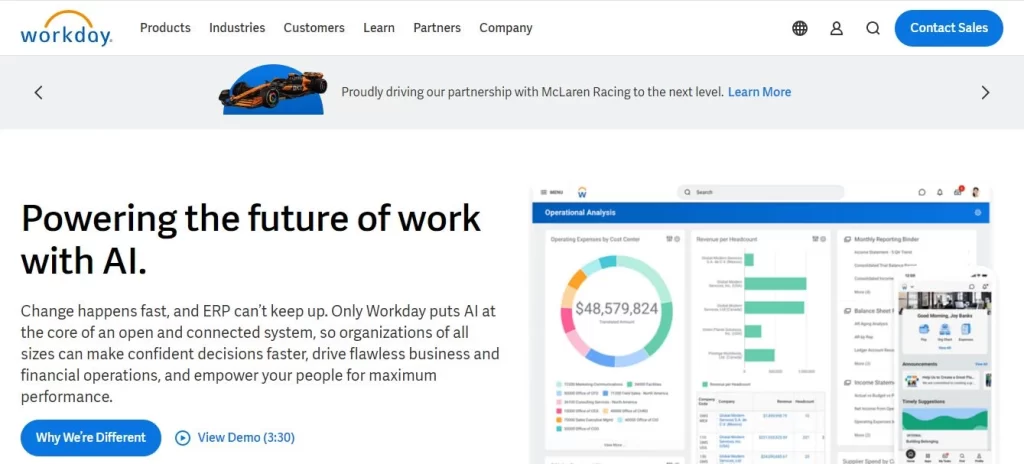Follow the Learn More link in banner

760,92
